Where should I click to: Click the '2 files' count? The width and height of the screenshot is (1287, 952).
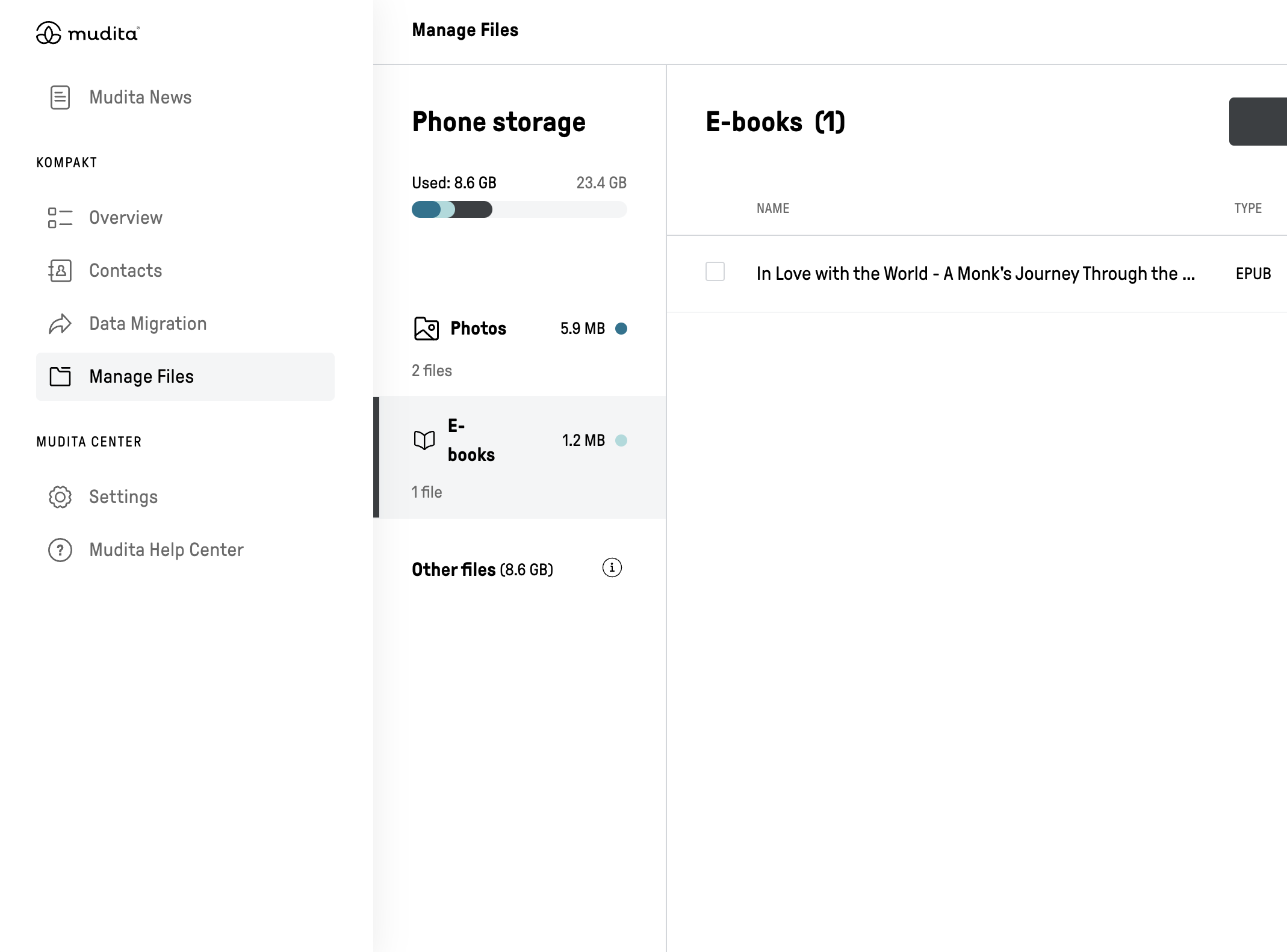pos(432,371)
